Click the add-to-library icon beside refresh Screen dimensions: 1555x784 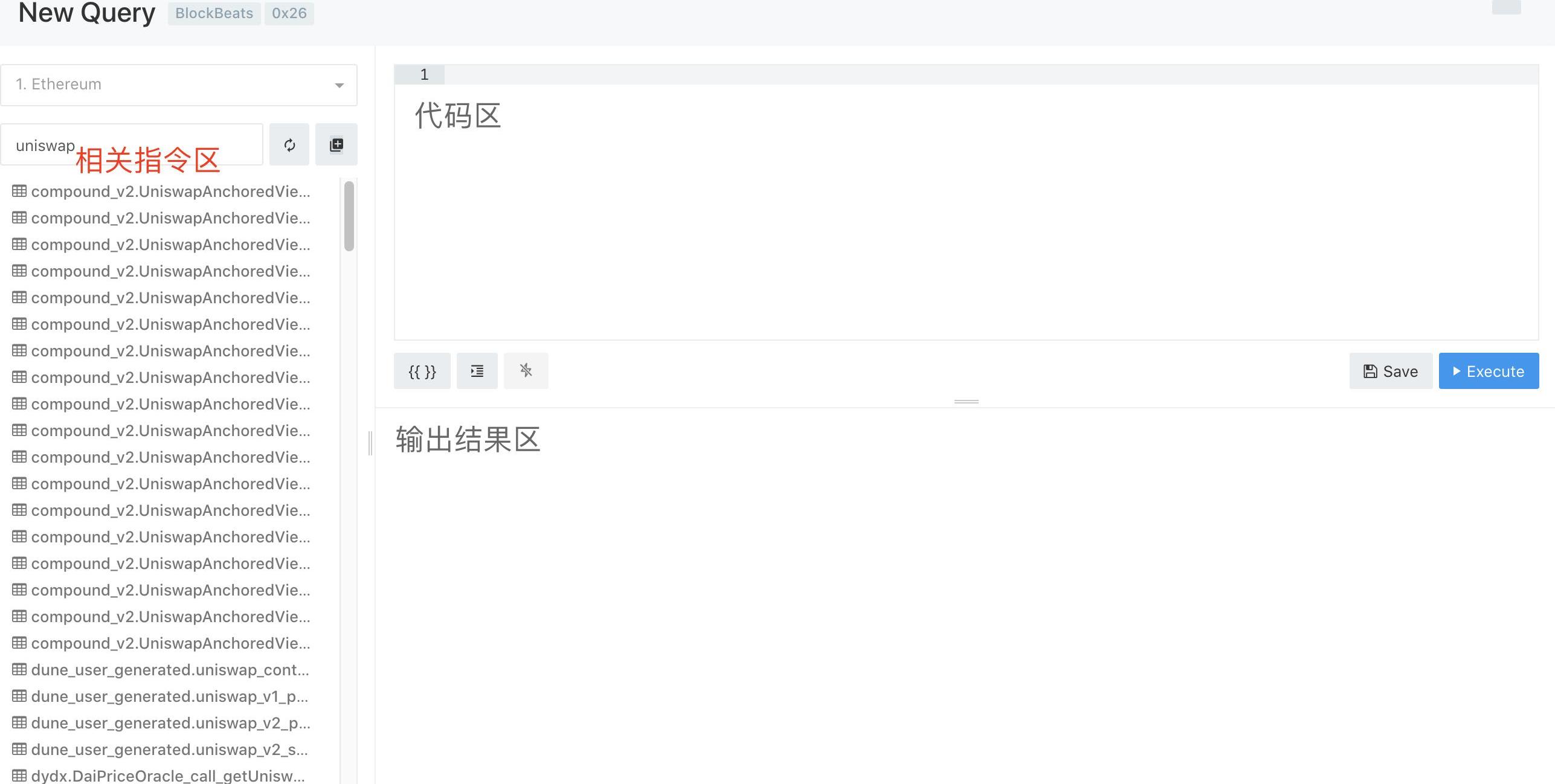click(x=336, y=144)
